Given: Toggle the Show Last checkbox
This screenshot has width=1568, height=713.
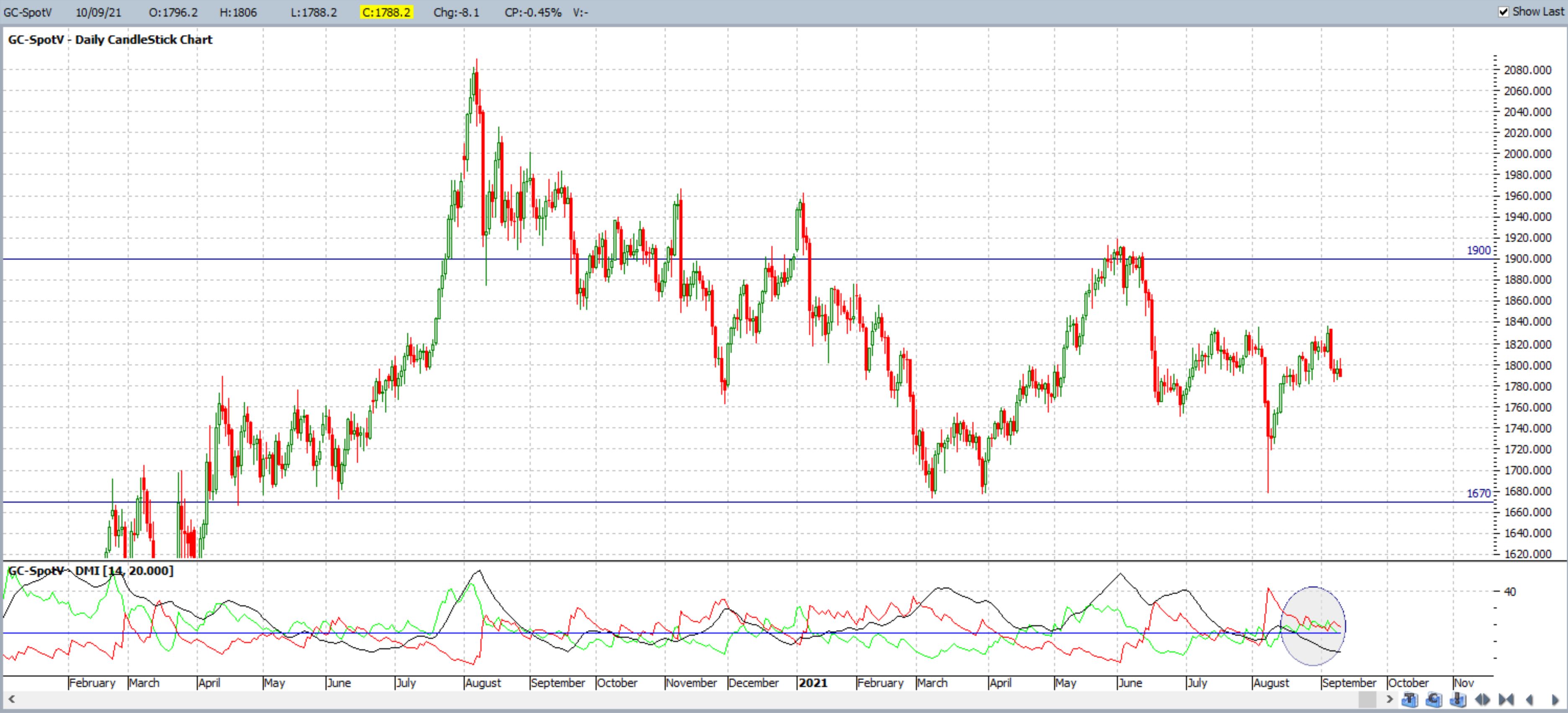Looking at the screenshot, I should click(1504, 12).
